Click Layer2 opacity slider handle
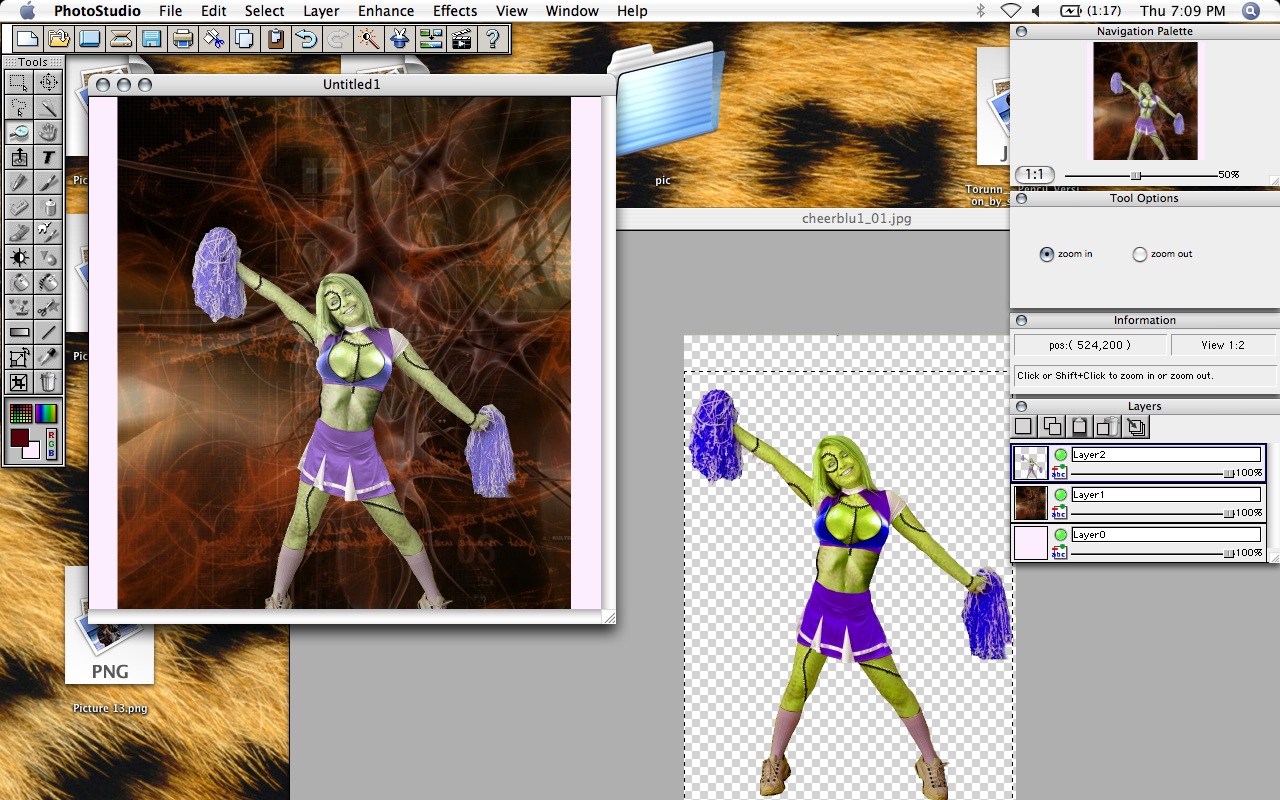The image size is (1280, 800). [x=1229, y=473]
